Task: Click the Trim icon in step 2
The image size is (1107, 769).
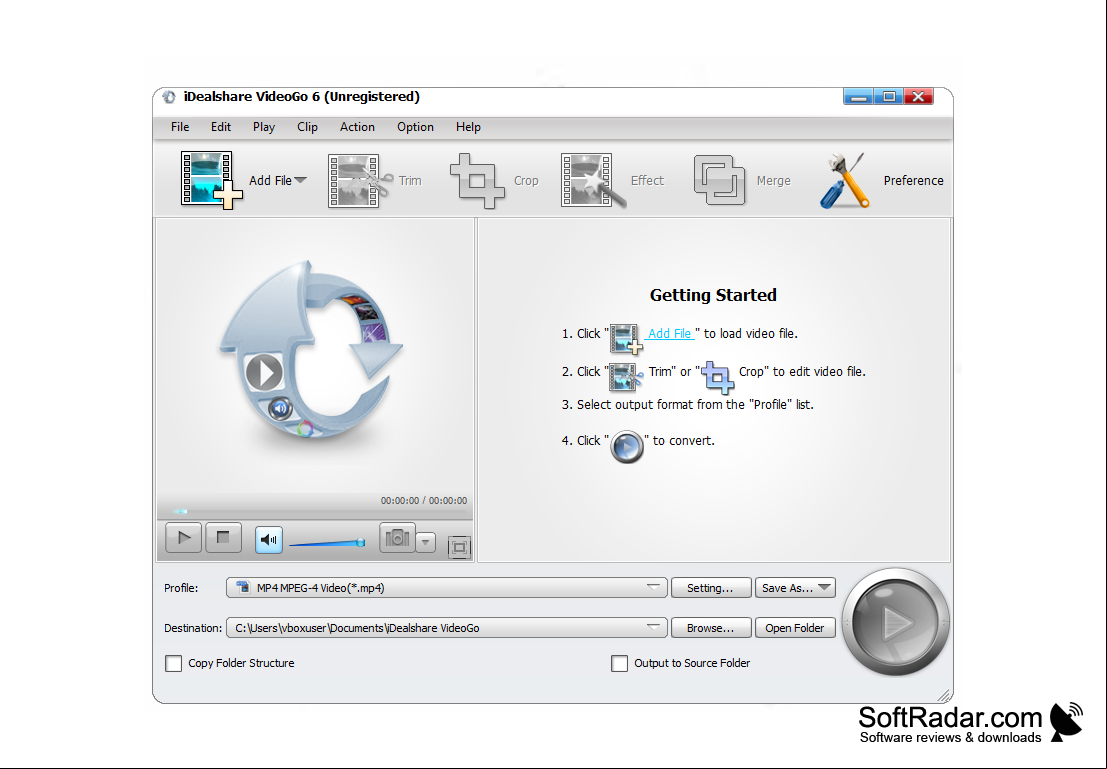Action: (x=626, y=376)
